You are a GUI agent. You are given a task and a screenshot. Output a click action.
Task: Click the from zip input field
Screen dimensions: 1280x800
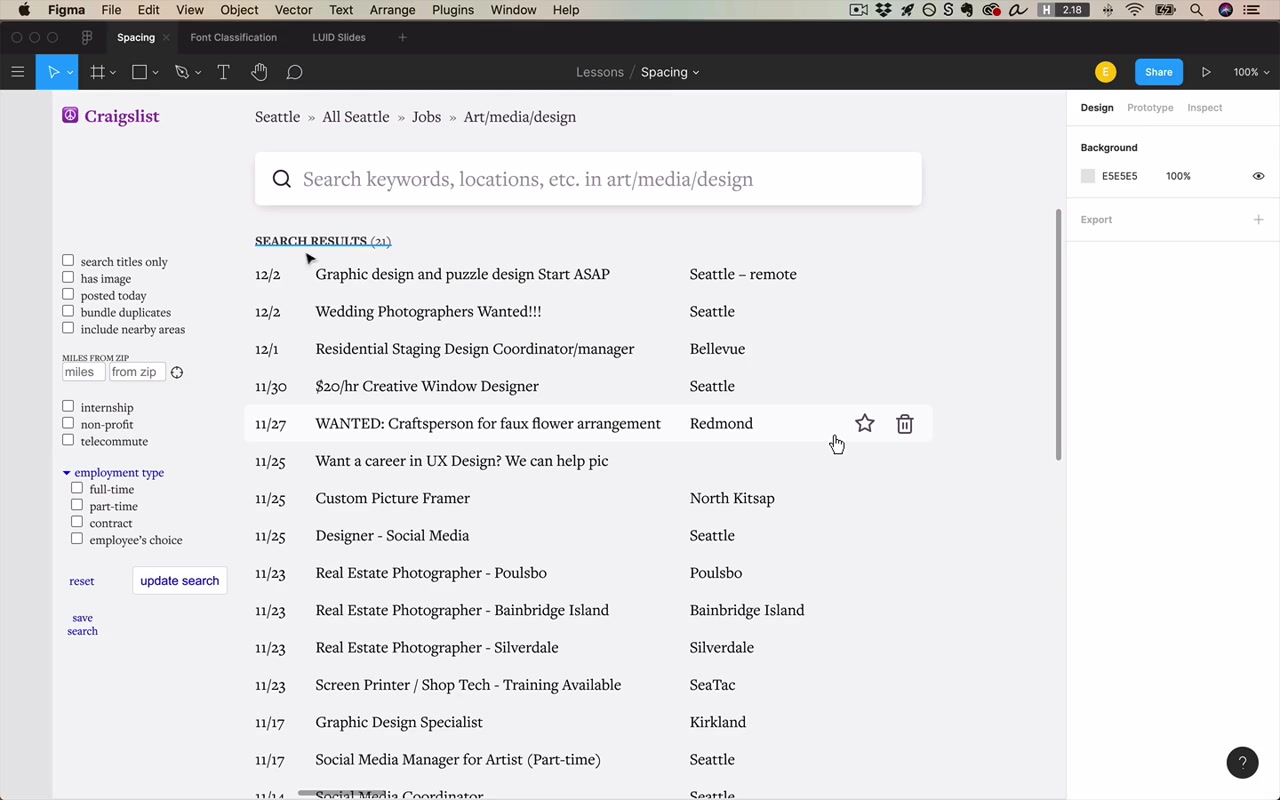137,372
